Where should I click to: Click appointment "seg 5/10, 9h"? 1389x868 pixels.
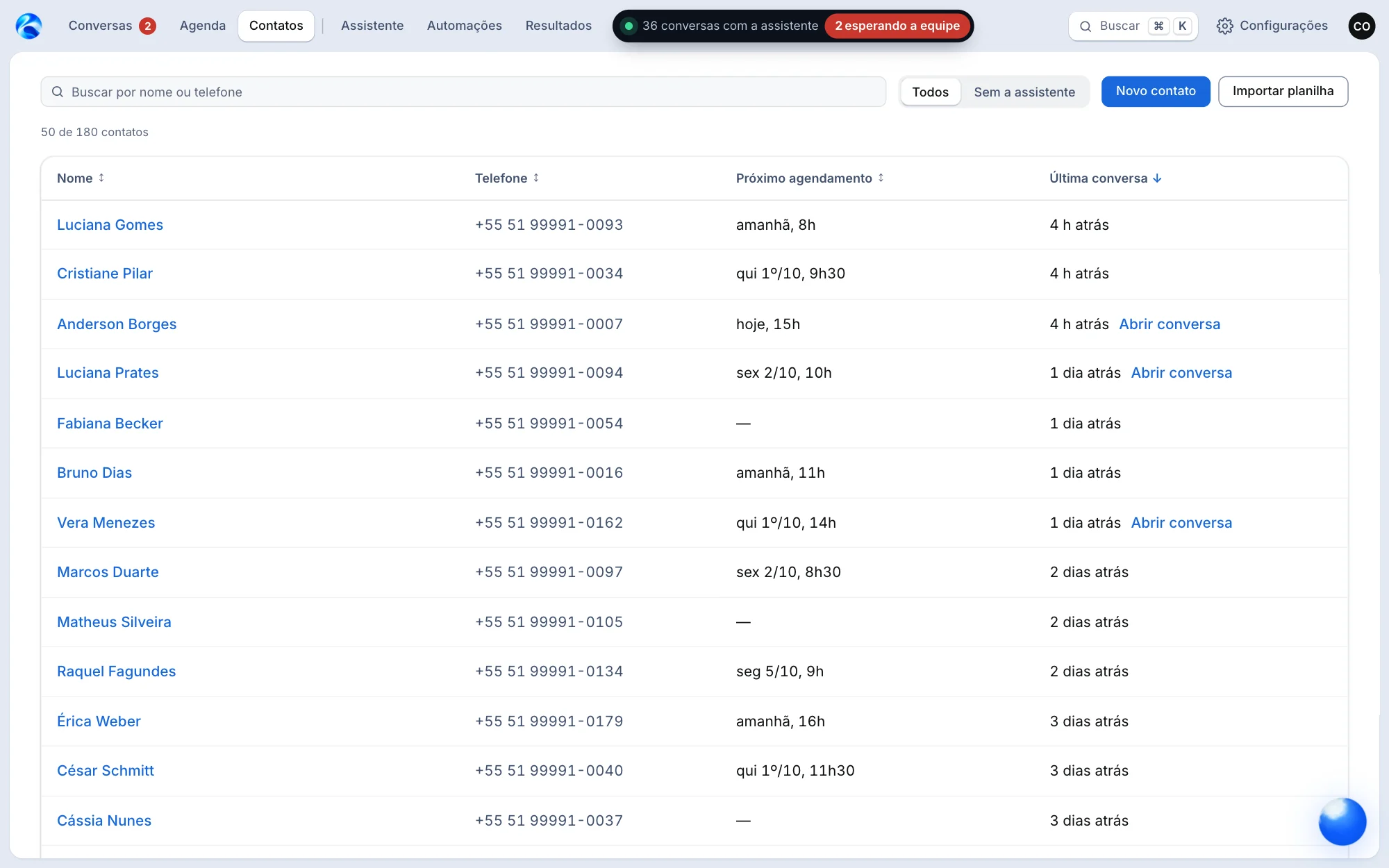[x=780, y=671]
